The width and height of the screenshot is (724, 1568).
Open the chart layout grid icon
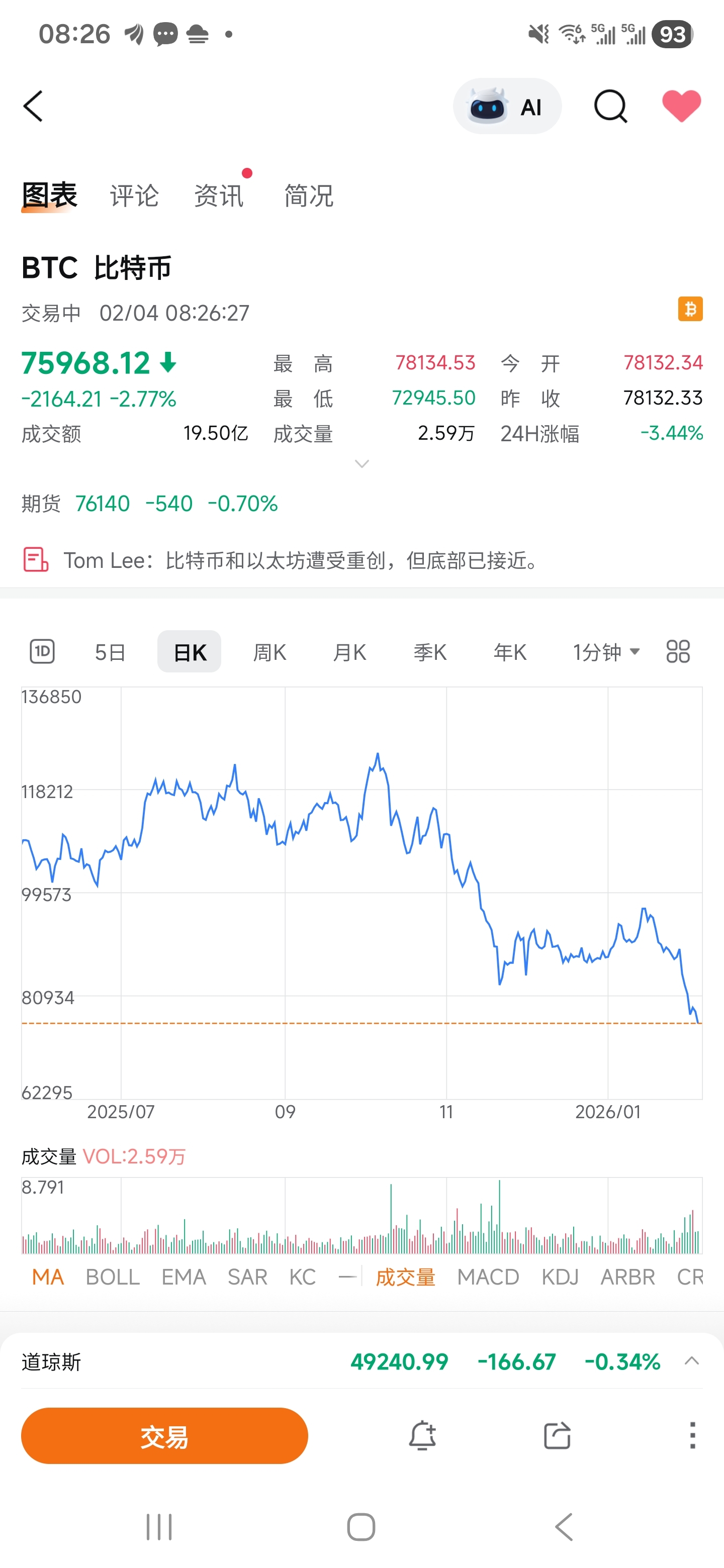pos(678,651)
